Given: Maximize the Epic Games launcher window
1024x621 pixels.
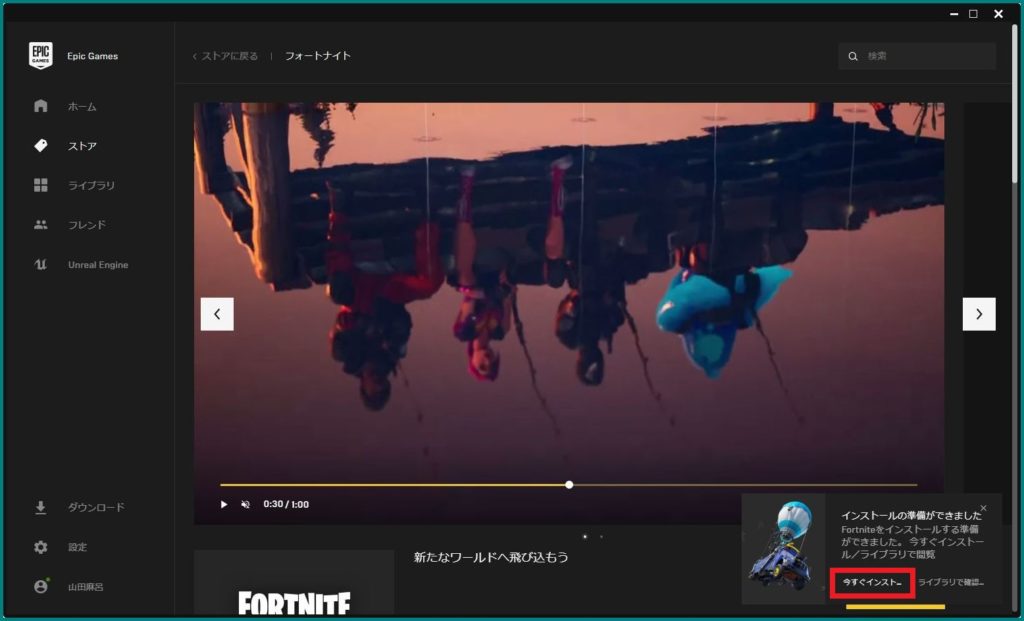Looking at the screenshot, I should 973,14.
